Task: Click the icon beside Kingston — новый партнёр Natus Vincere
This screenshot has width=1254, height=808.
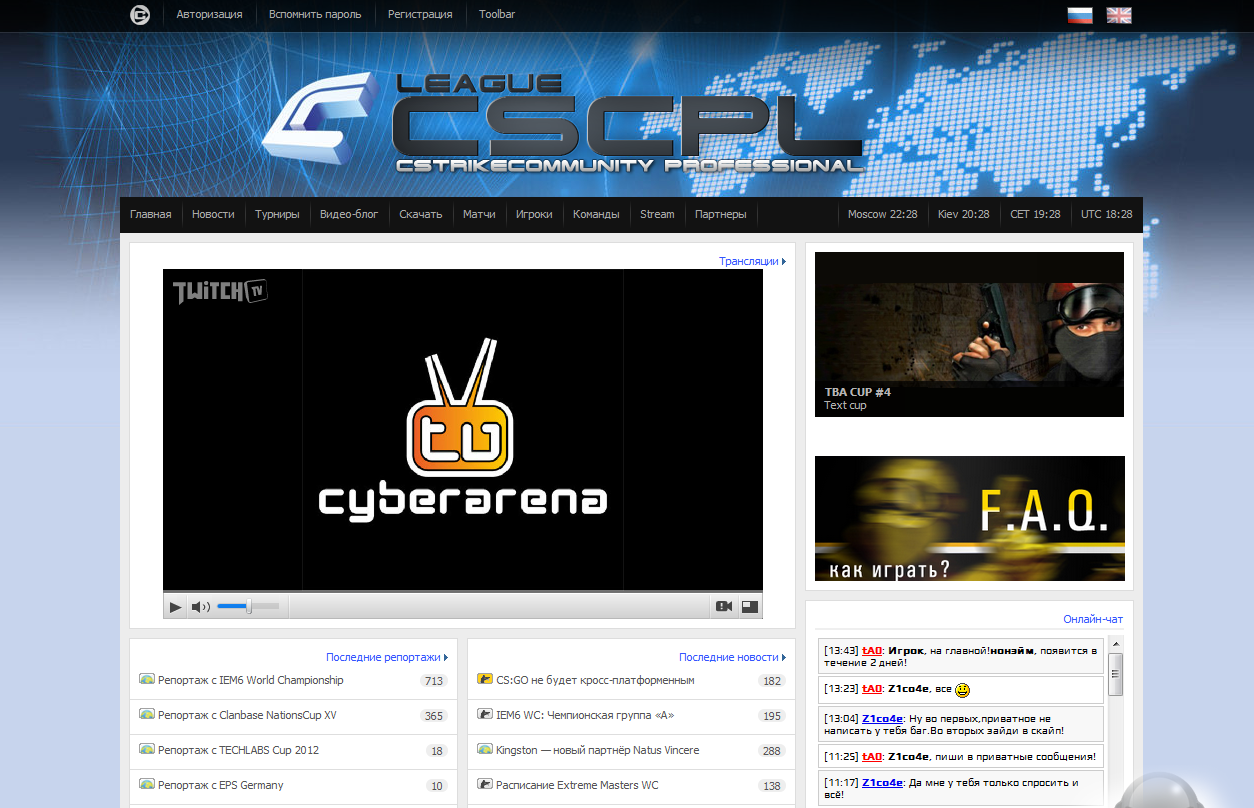Action: tap(485, 750)
